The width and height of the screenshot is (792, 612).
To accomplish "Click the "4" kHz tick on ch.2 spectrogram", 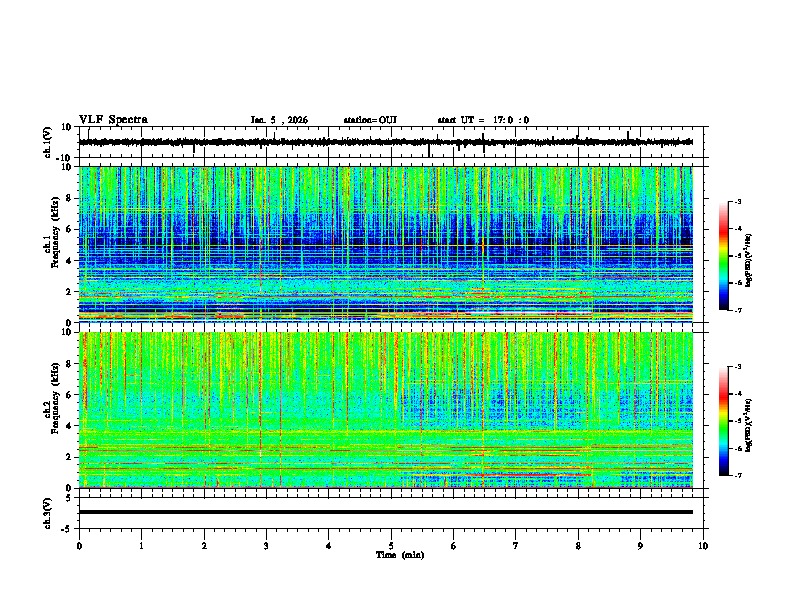I will [x=69, y=426].
